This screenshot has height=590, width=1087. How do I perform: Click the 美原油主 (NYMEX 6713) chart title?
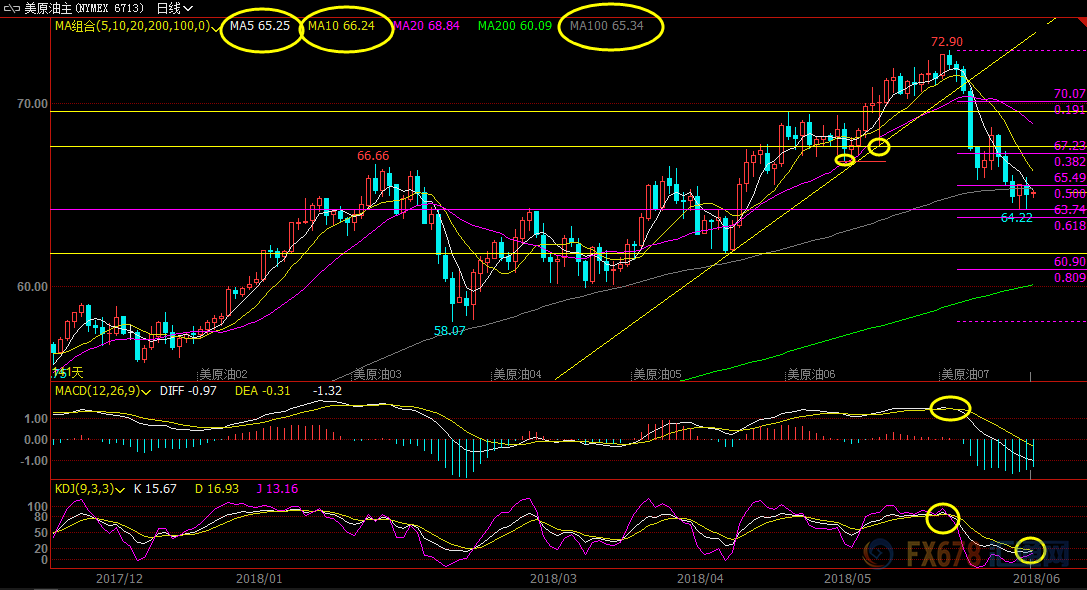(x=86, y=8)
